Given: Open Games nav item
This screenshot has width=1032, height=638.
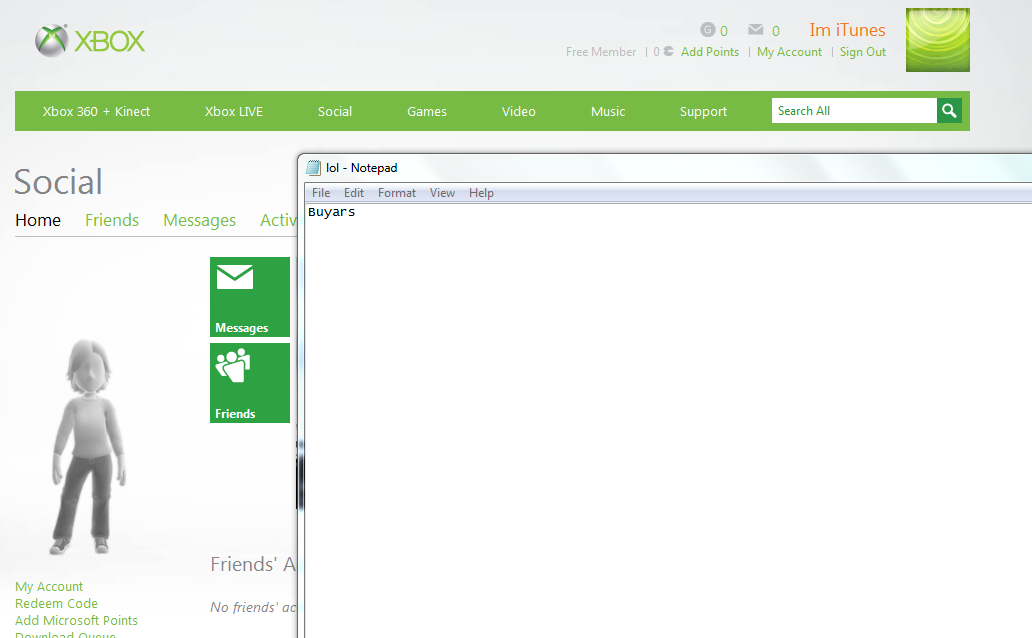Looking at the screenshot, I should coord(426,111).
